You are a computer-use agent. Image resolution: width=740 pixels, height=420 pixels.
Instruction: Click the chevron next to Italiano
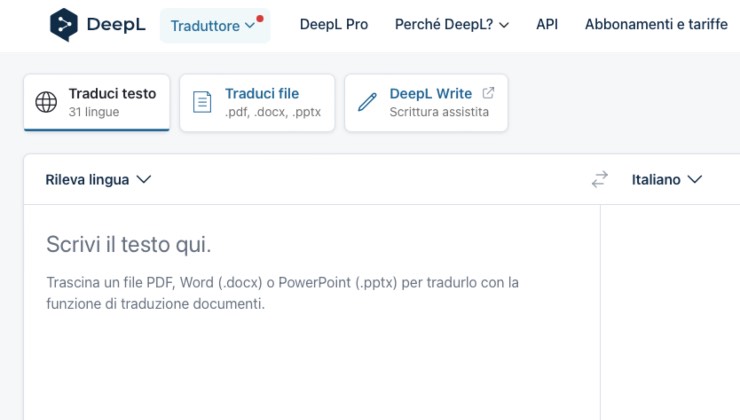tap(695, 179)
